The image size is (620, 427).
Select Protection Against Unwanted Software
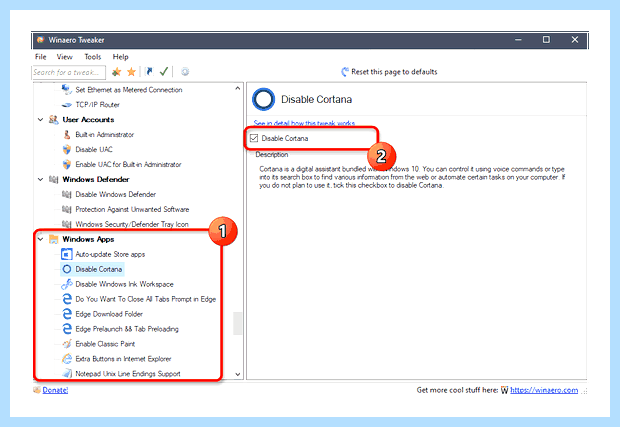click(132, 209)
